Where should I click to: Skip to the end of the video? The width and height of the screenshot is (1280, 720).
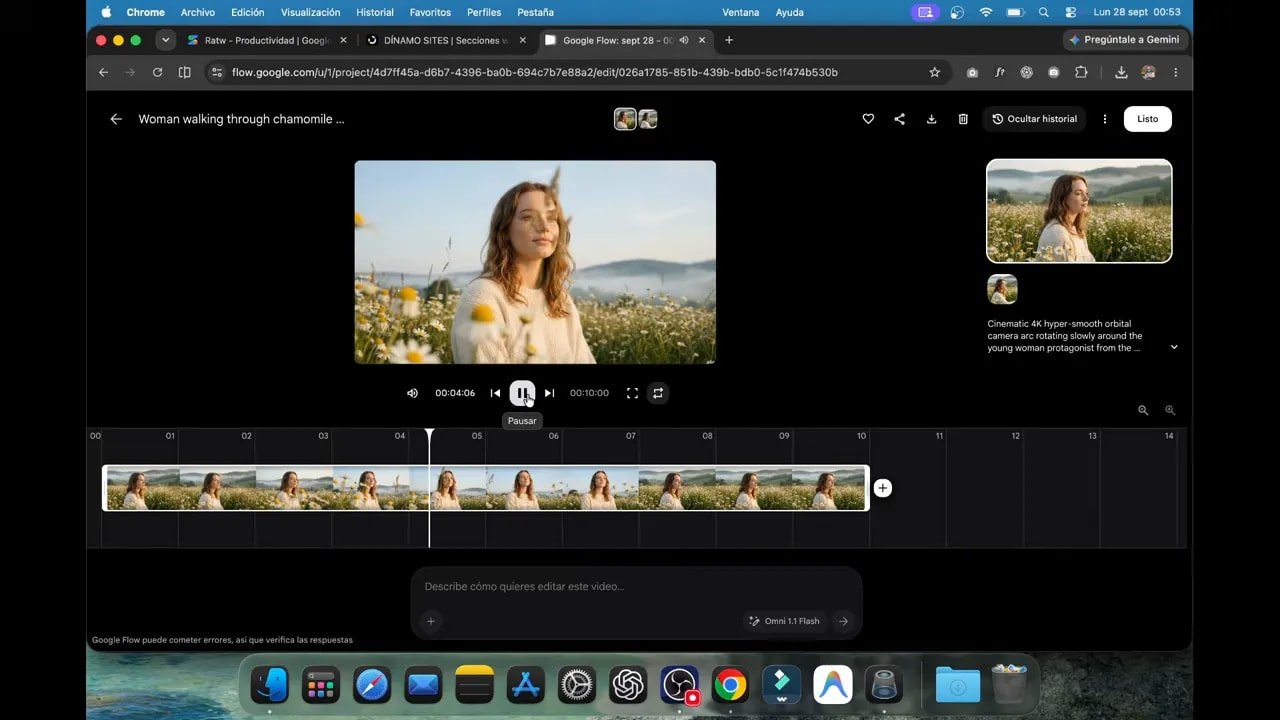pos(549,393)
